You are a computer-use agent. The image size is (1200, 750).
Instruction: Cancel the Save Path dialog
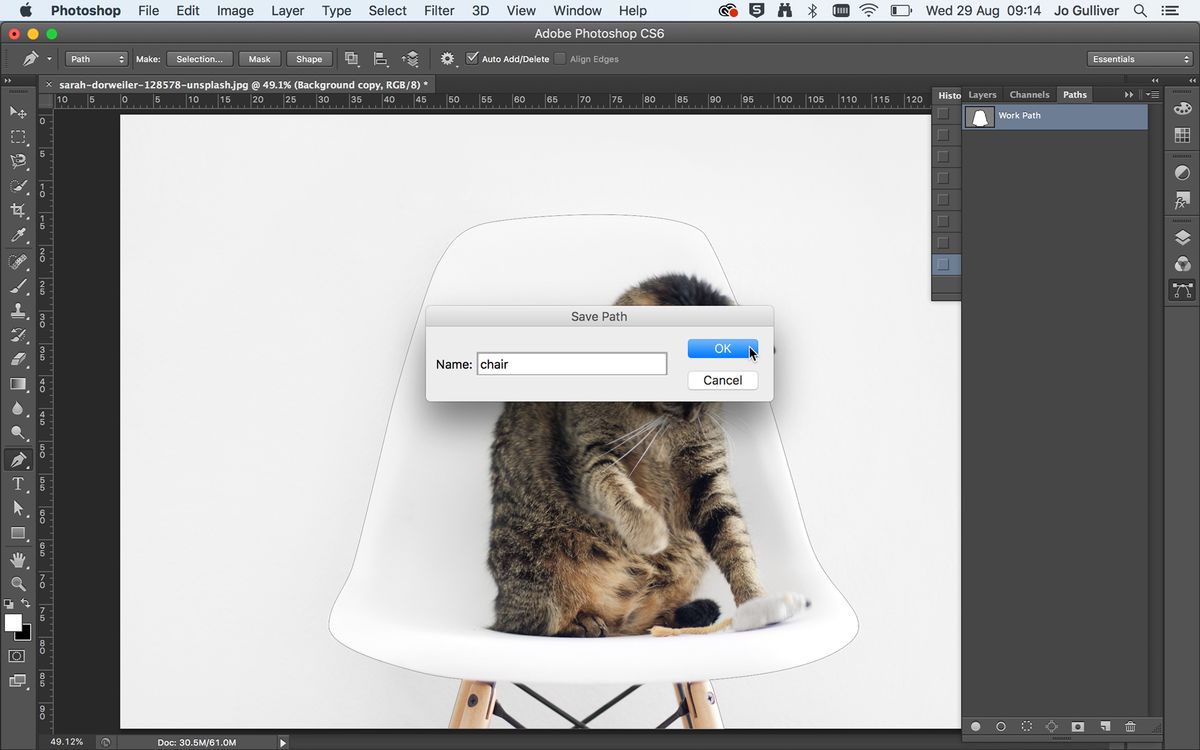click(x=722, y=380)
